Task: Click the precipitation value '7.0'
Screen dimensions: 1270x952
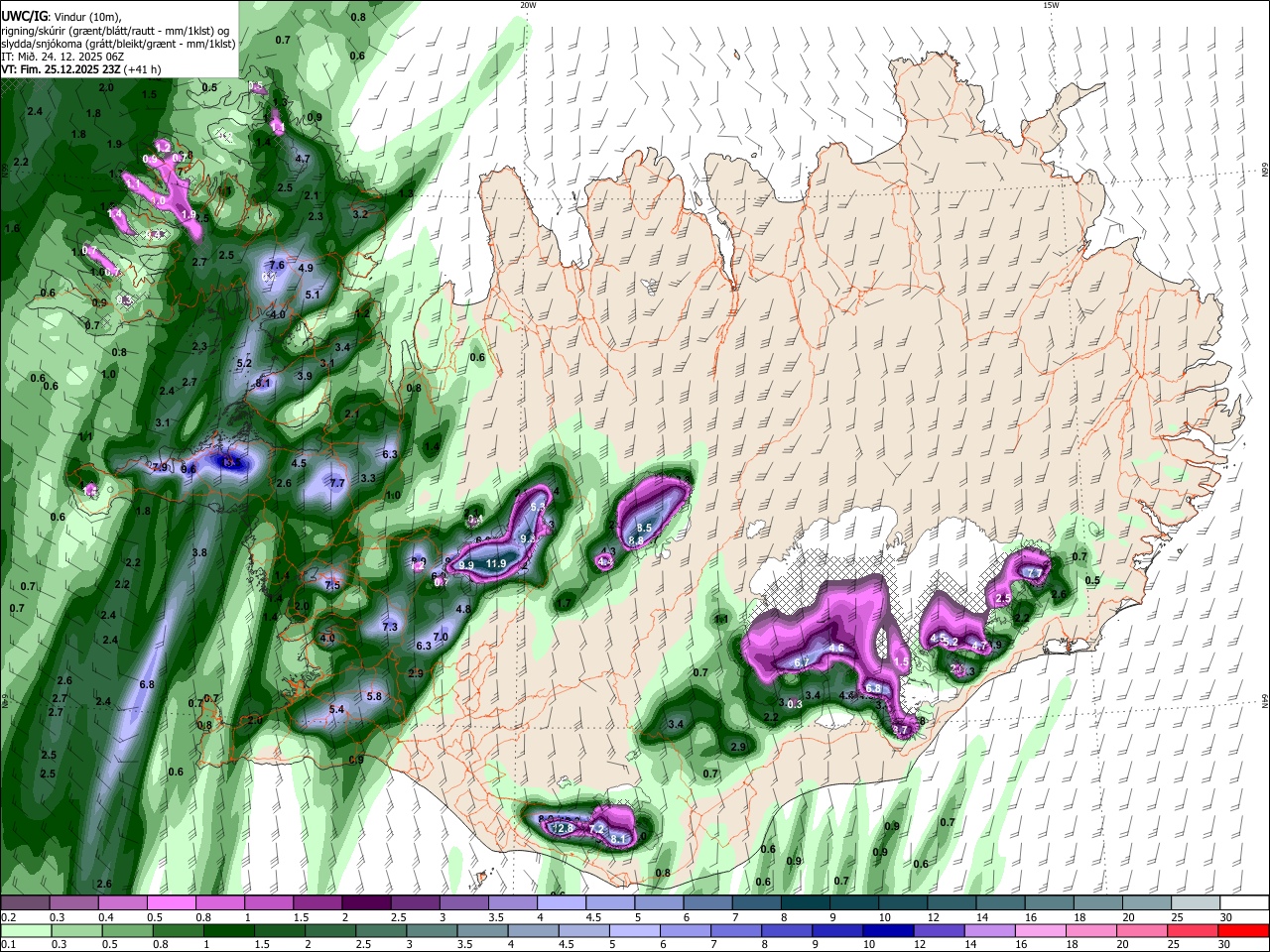Action: (442, 637)
